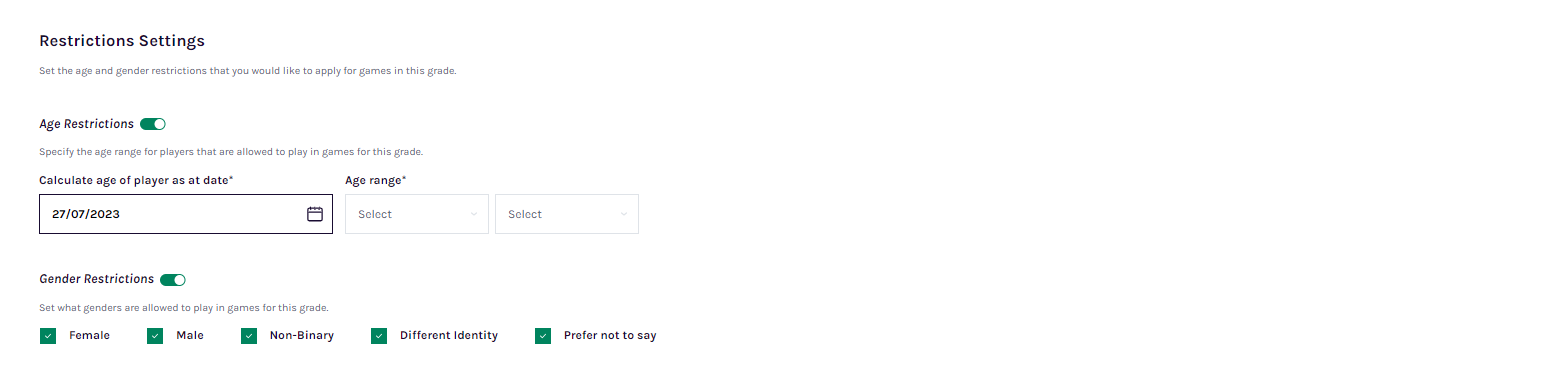Uncheck the Prefer not to say checkbox
Image resolution: width=1566 pixels, height=373 pixels.
543,336
